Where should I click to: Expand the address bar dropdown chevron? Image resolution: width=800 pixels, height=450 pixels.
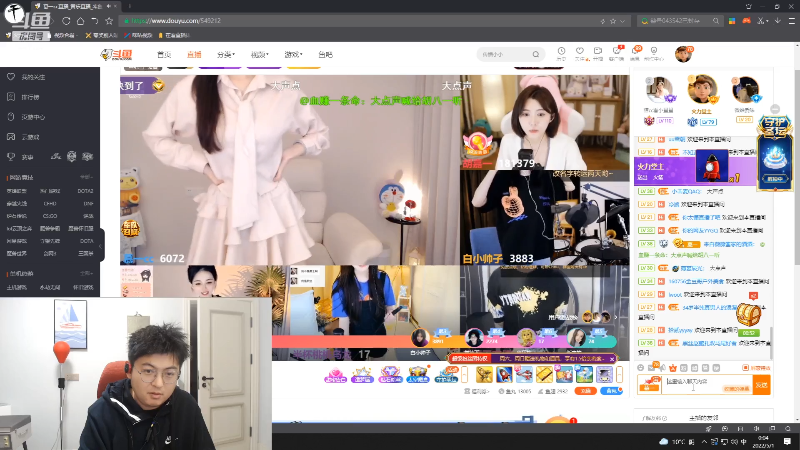(x=622, y=21)
